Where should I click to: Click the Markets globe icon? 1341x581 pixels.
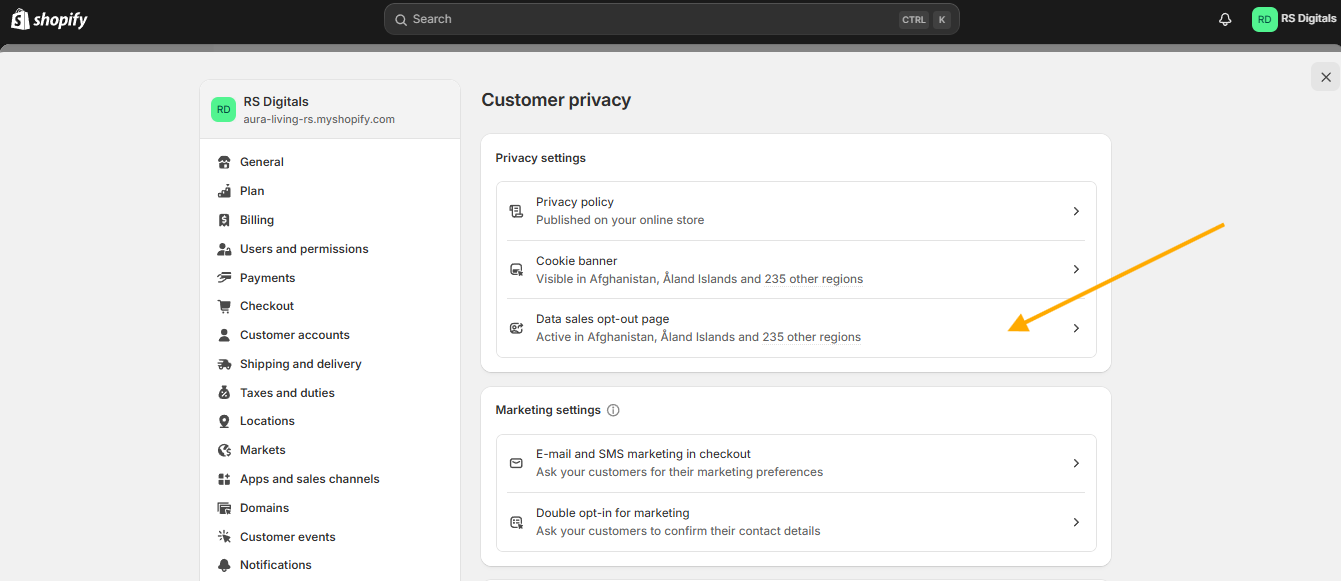pos(224,450)
